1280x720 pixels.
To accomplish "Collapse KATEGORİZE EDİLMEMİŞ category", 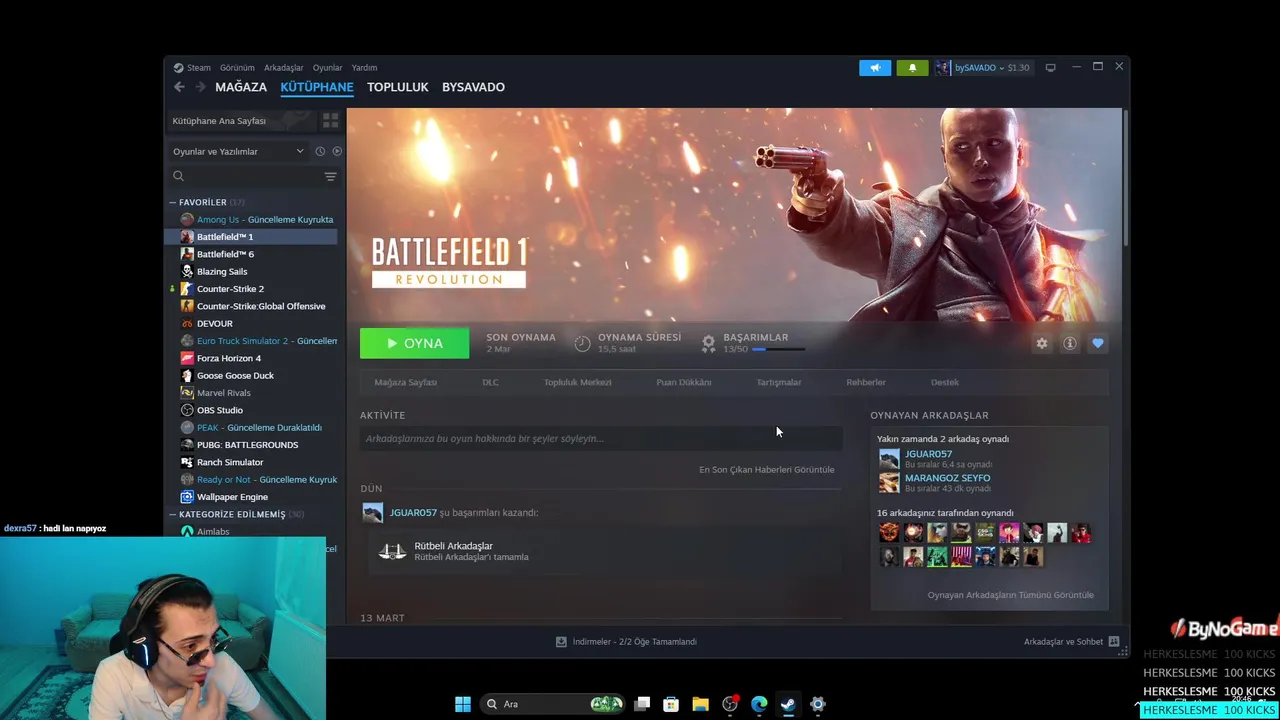I will (x=172, y=514).
